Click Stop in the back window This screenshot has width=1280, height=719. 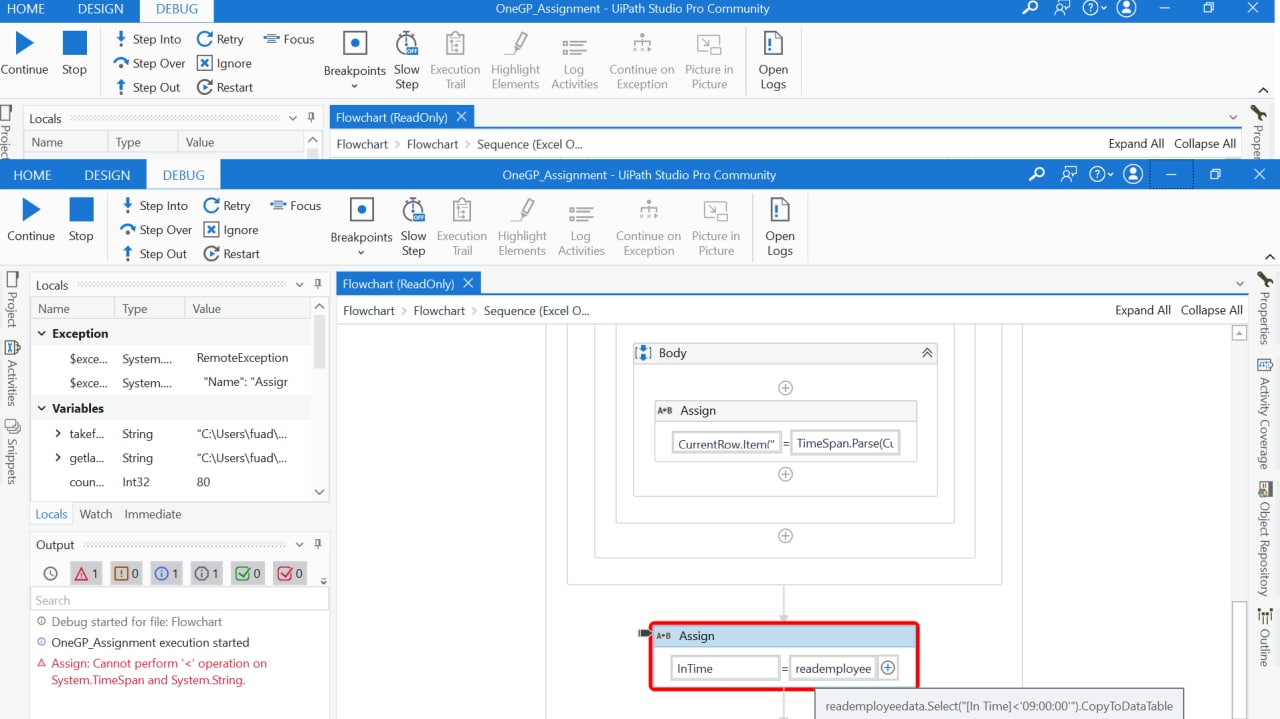click(74, 54)
